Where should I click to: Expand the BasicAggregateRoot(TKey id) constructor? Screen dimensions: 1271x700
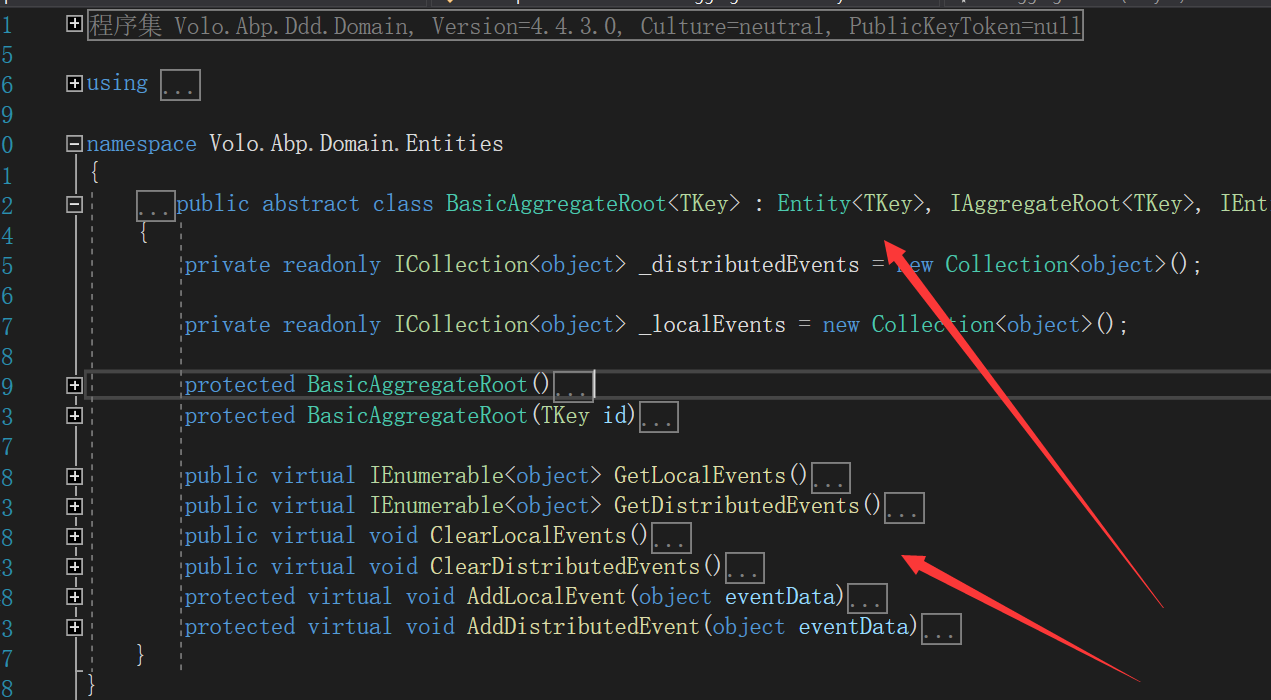74,415
